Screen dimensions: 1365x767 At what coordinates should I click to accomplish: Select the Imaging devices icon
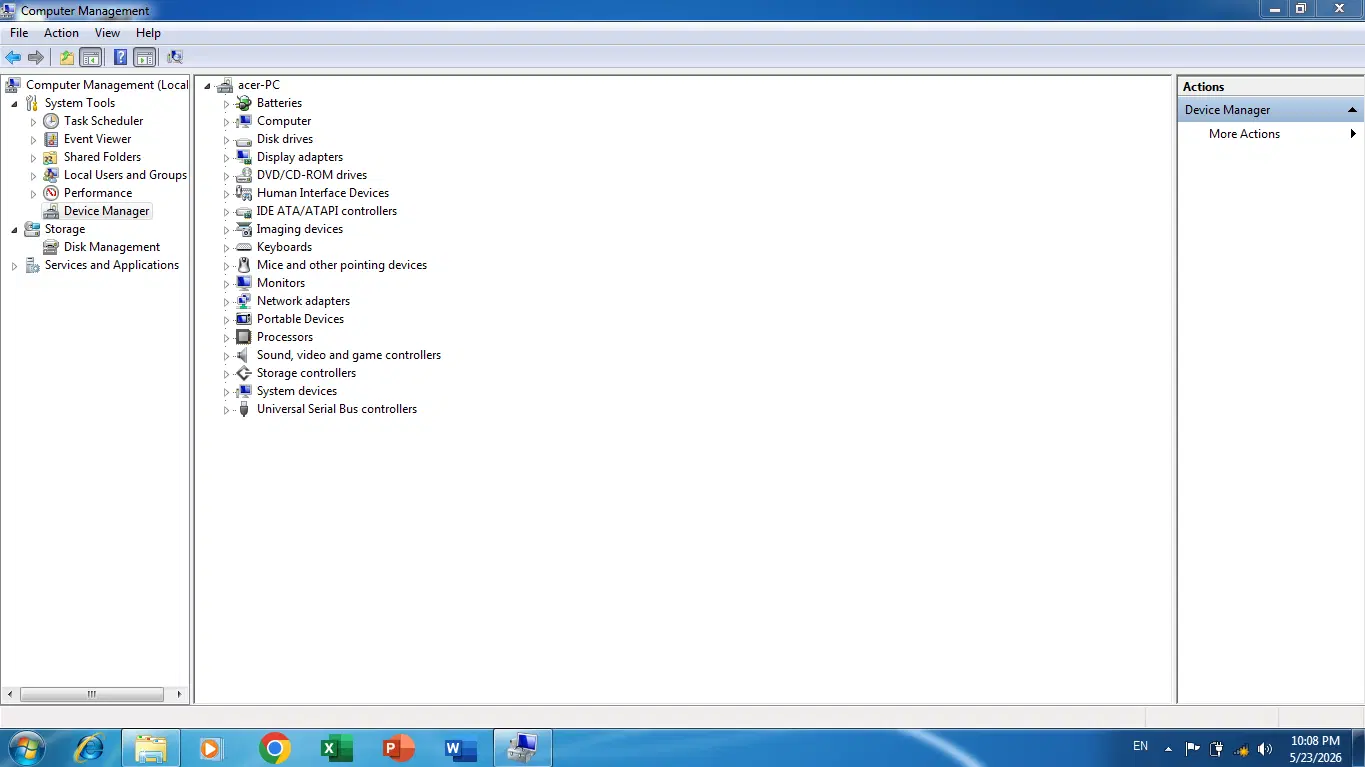coord(243,229)
